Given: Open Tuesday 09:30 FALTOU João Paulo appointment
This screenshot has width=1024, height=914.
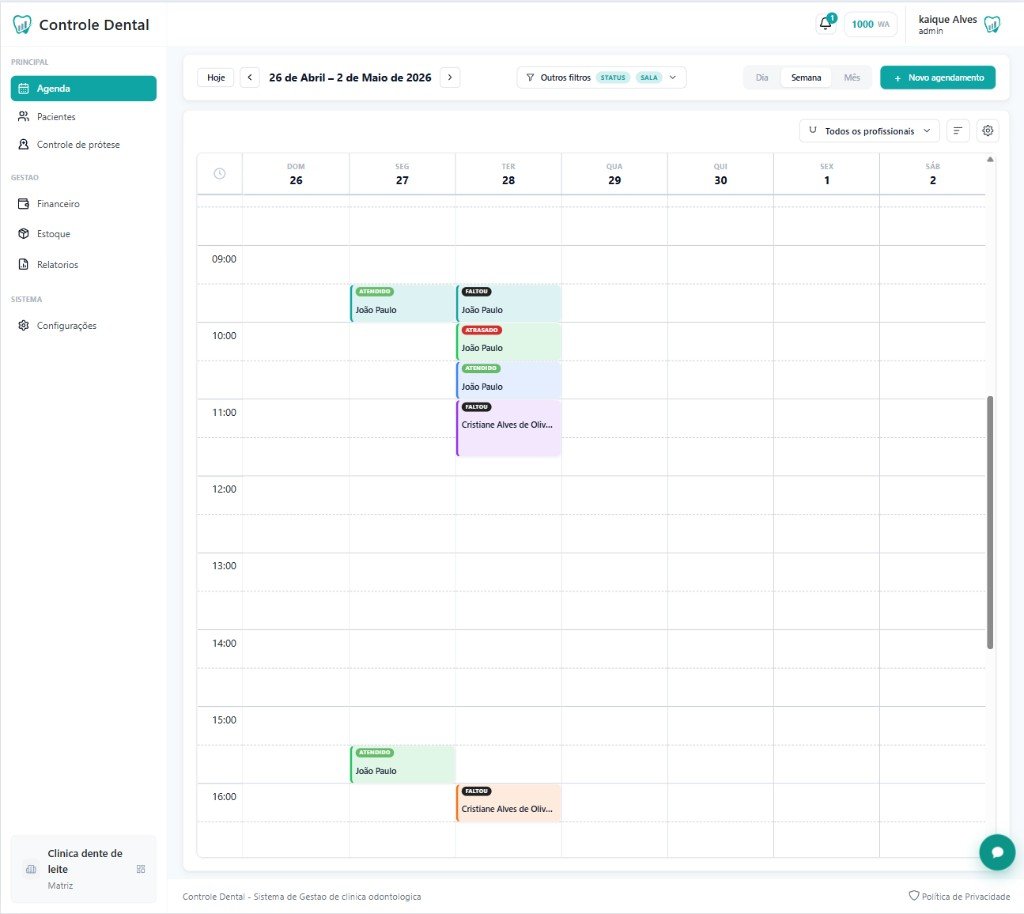Looking at the screenshot, I should [509, 303].
